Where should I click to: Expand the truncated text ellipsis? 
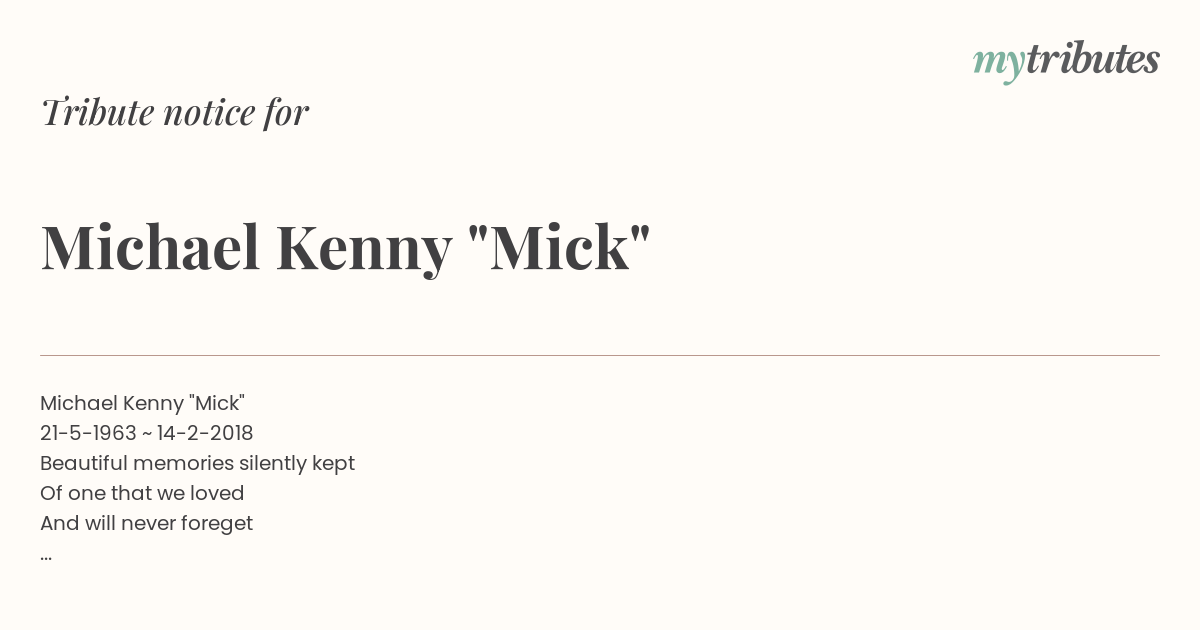(x=46, y=556)
